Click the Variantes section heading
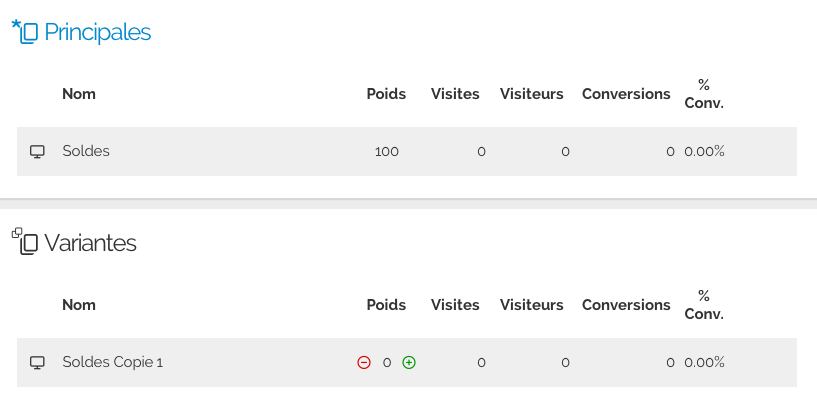The height and width of the screenshot is (407, 817). 90,242
